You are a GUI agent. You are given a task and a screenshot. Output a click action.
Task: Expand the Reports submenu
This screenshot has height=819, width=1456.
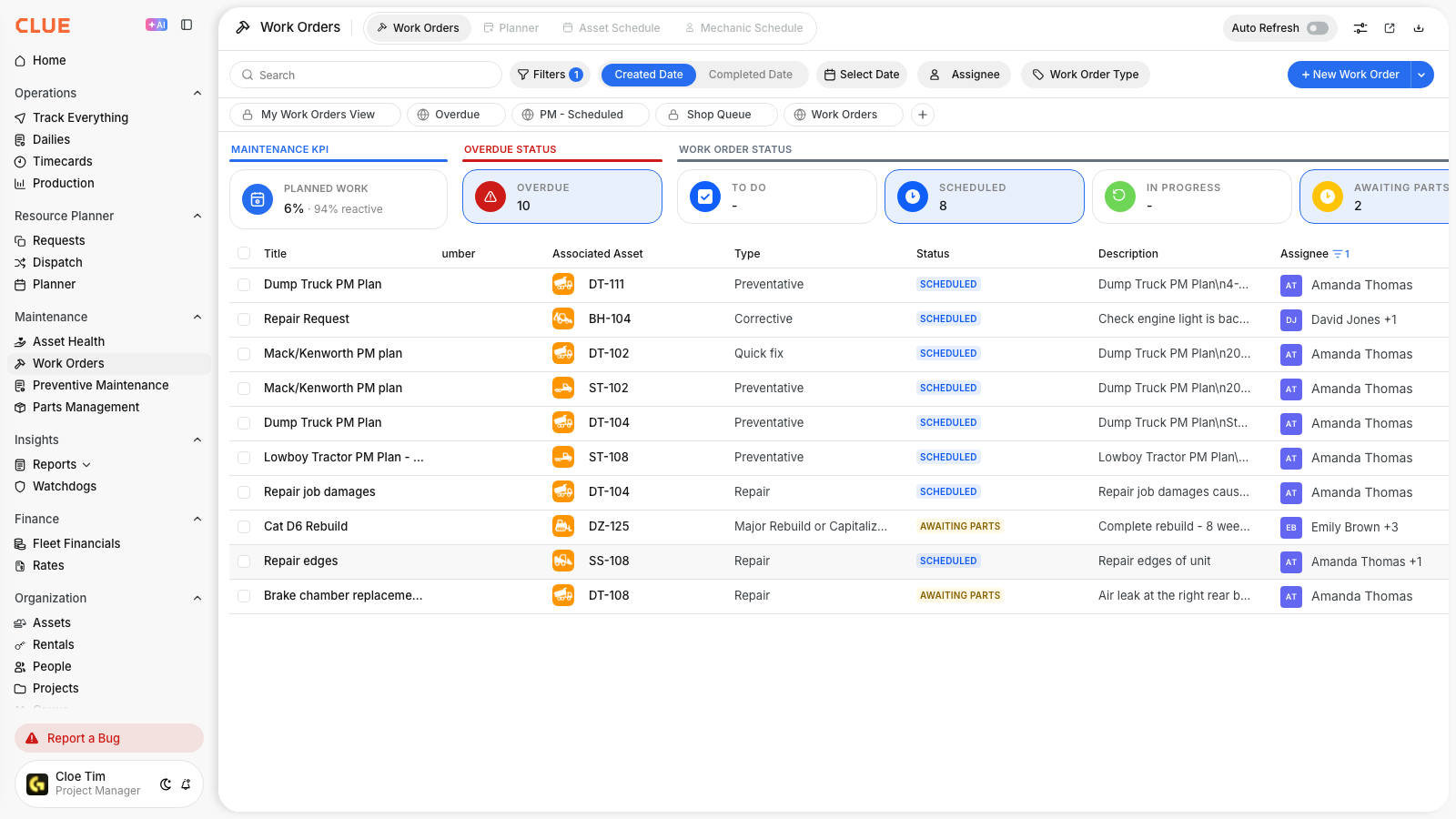(x=86, y=465)
